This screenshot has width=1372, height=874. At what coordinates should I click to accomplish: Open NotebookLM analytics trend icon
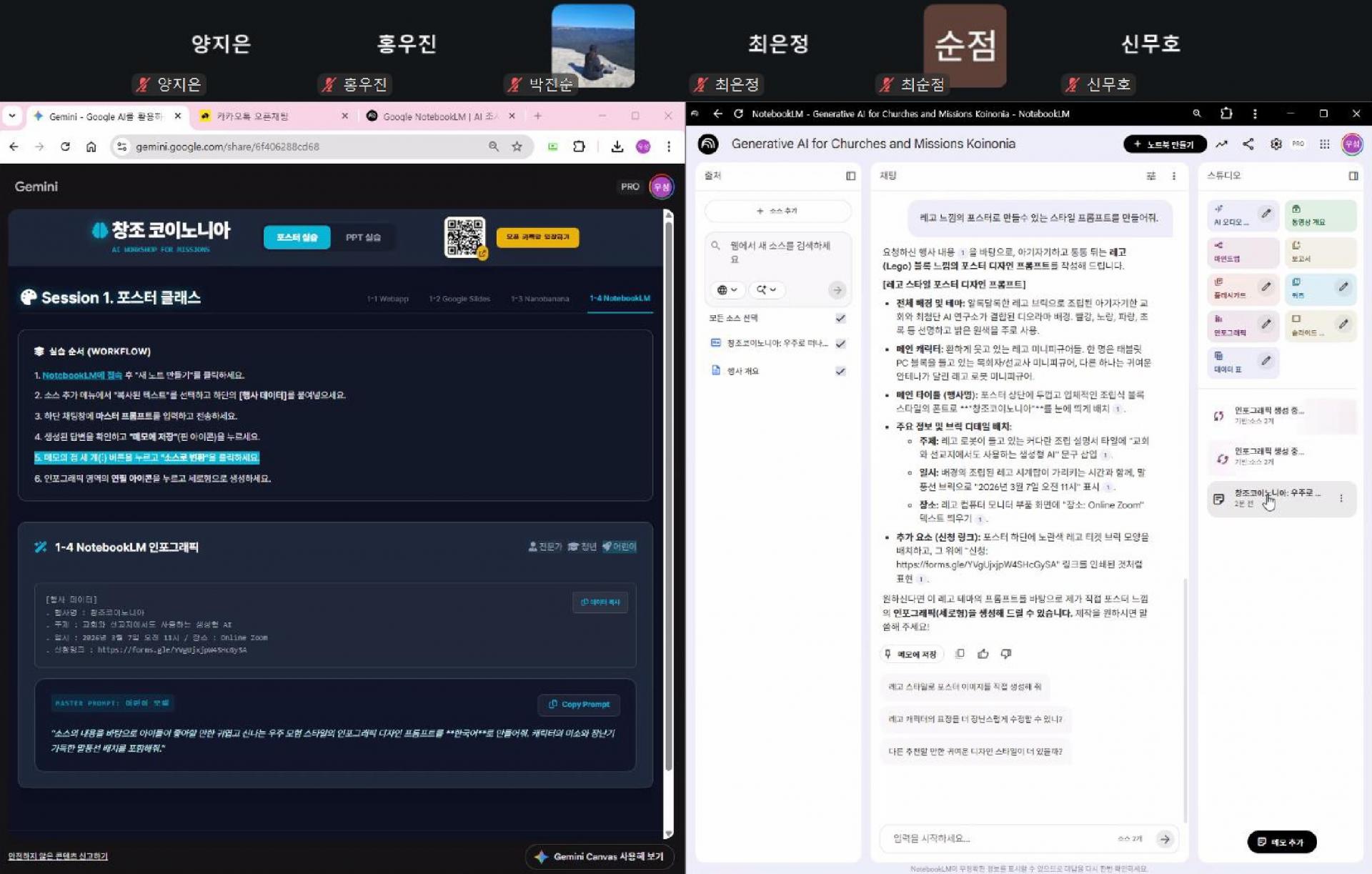tap(1222, 144)
